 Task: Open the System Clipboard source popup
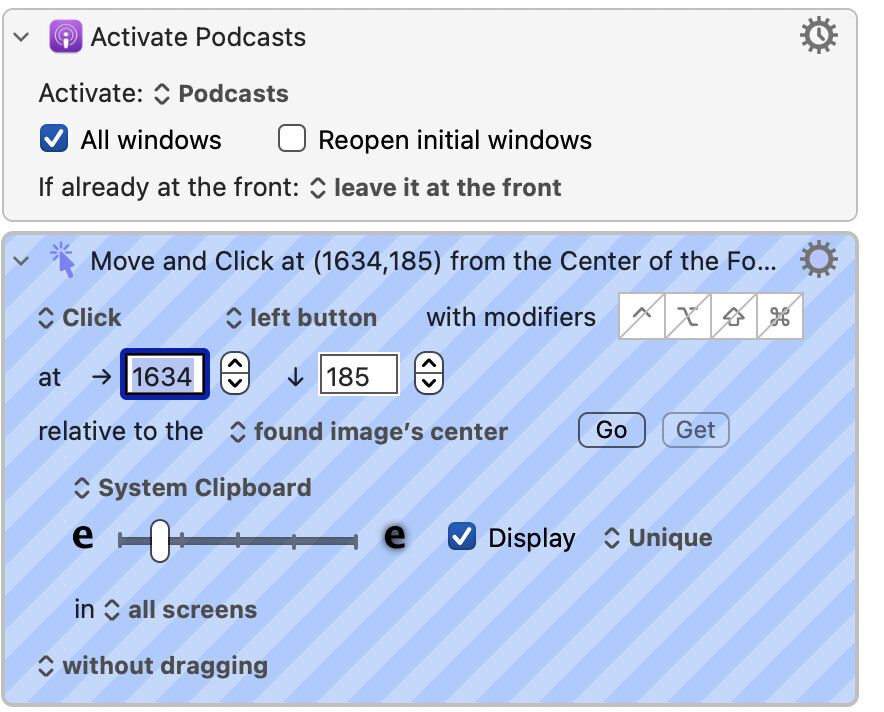point(193,488)
